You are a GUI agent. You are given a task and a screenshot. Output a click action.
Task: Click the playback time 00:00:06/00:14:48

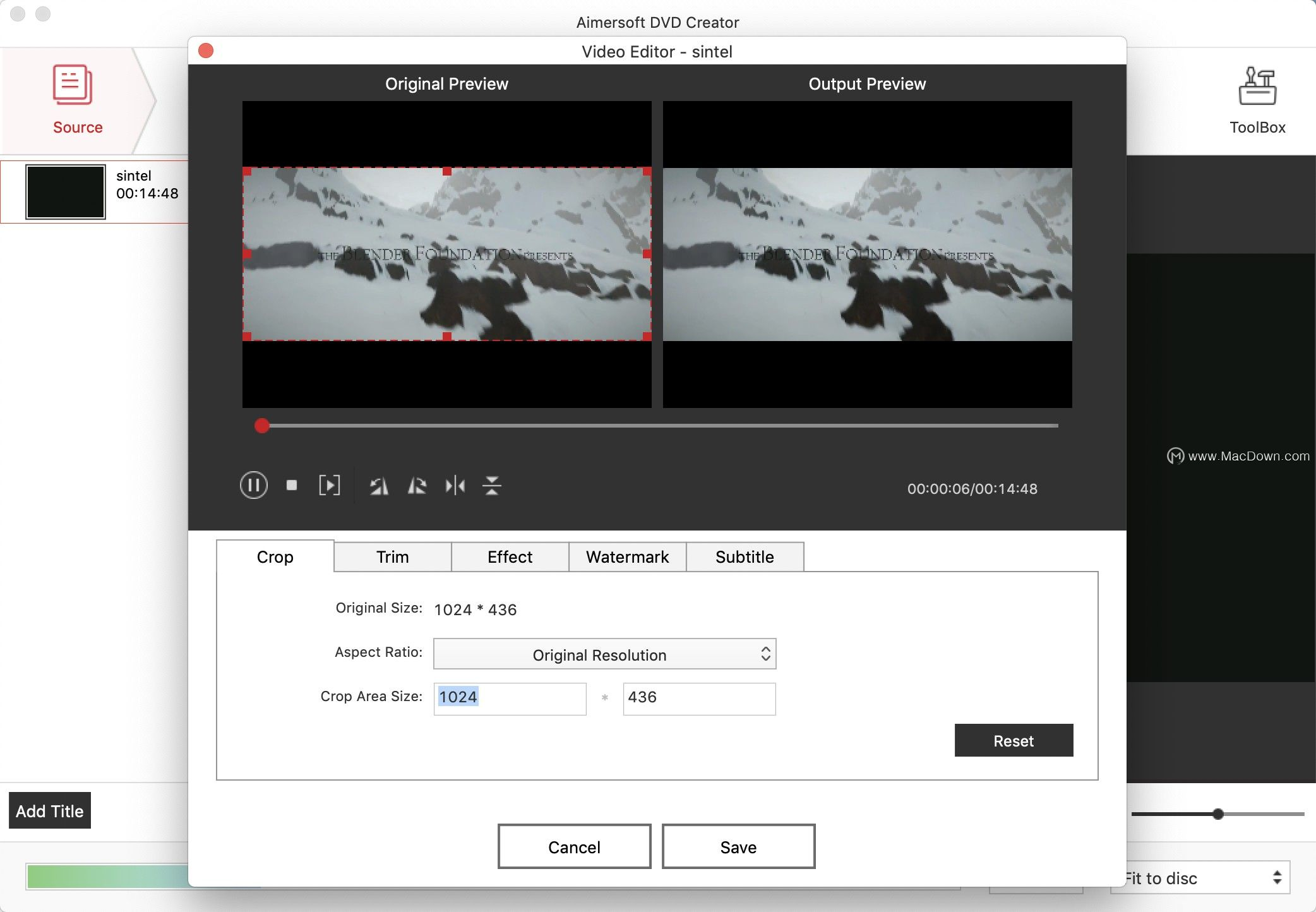[x=972, y=489]
